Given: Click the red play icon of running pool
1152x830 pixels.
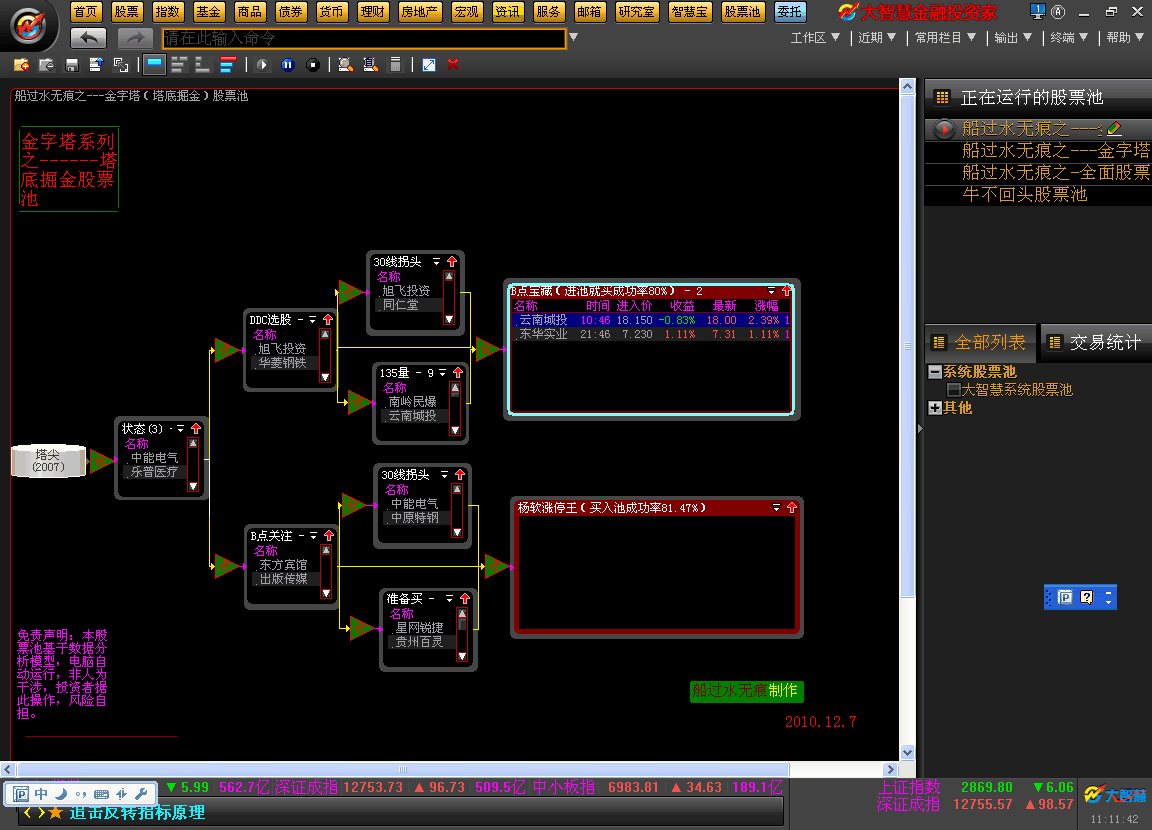Looking at the screenshot, I should click(944, 129).
